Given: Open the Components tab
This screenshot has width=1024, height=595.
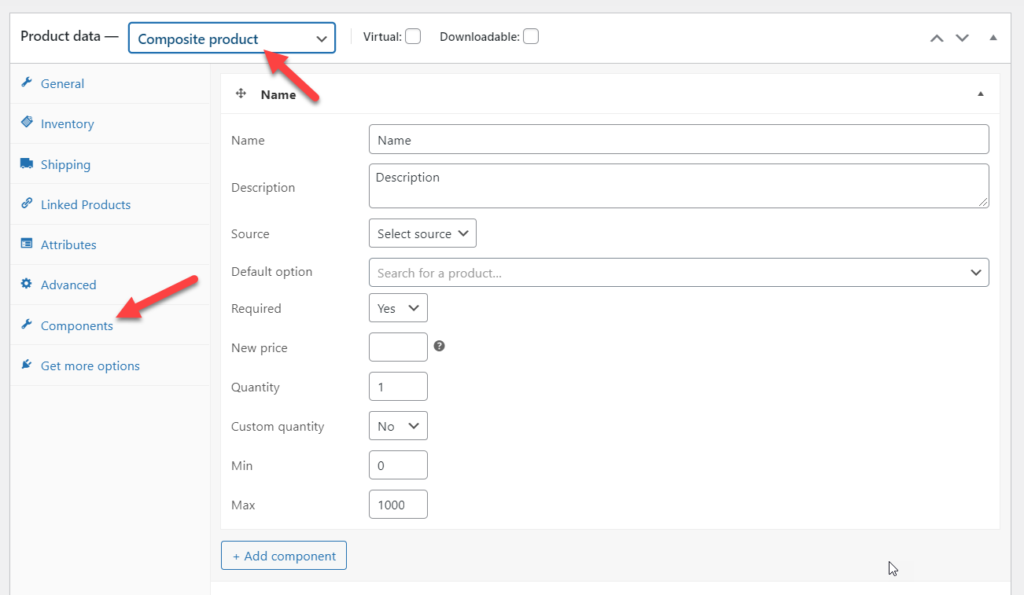Looking at the screenshot, I should click(110, 325).
